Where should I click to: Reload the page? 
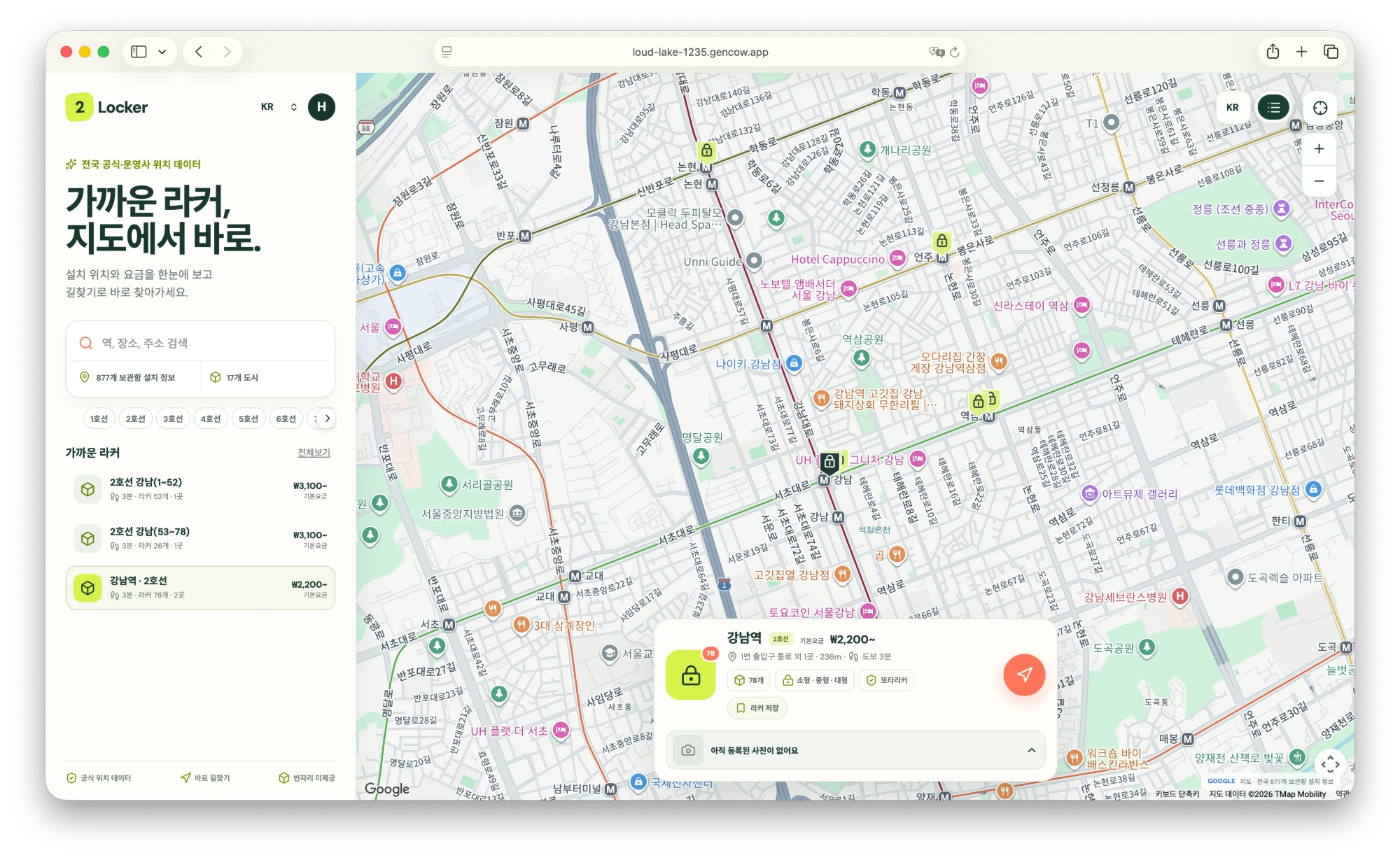point(954,52)
